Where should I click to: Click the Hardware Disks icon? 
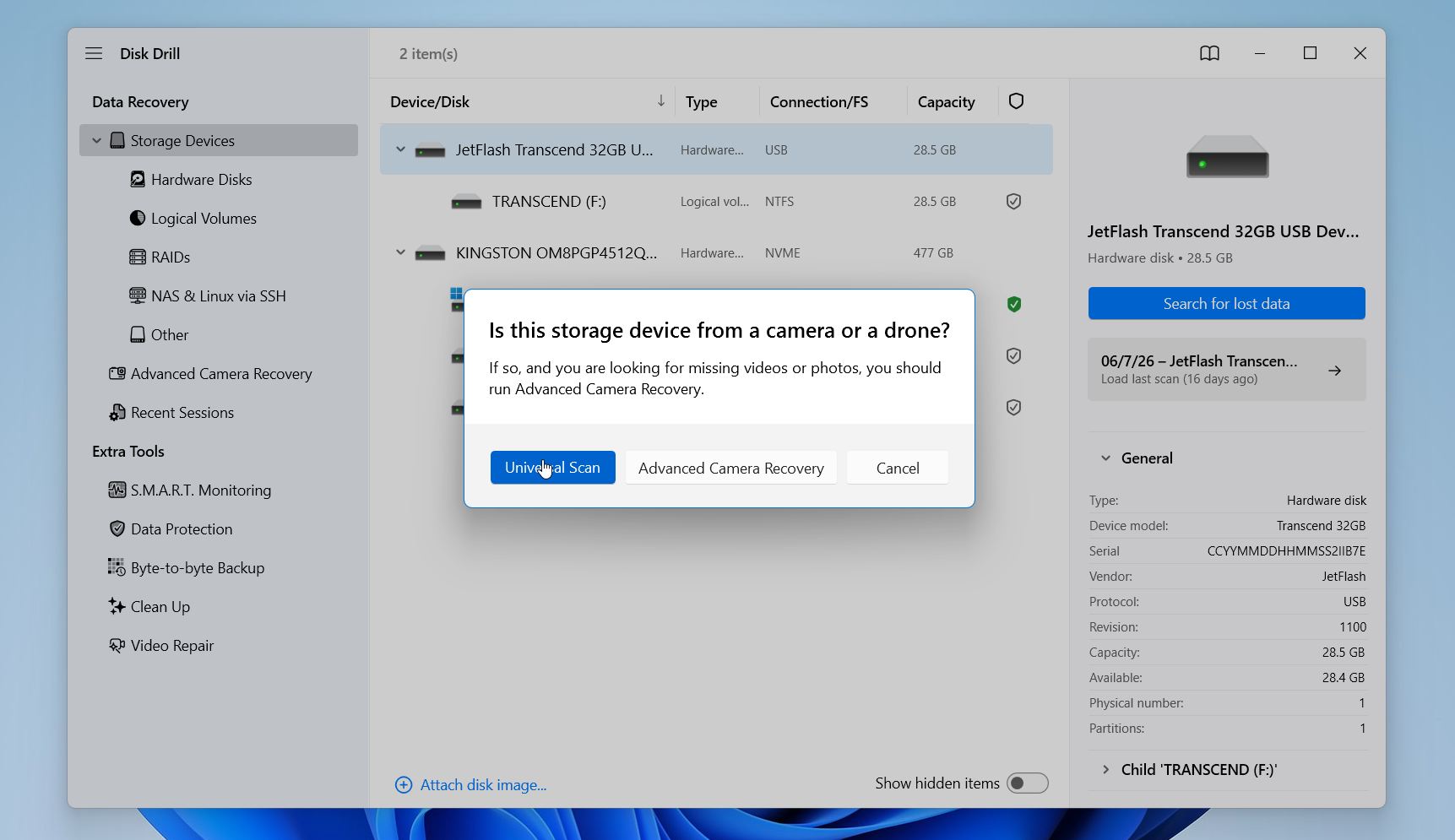pyautogui.click(x=138, y=179)
